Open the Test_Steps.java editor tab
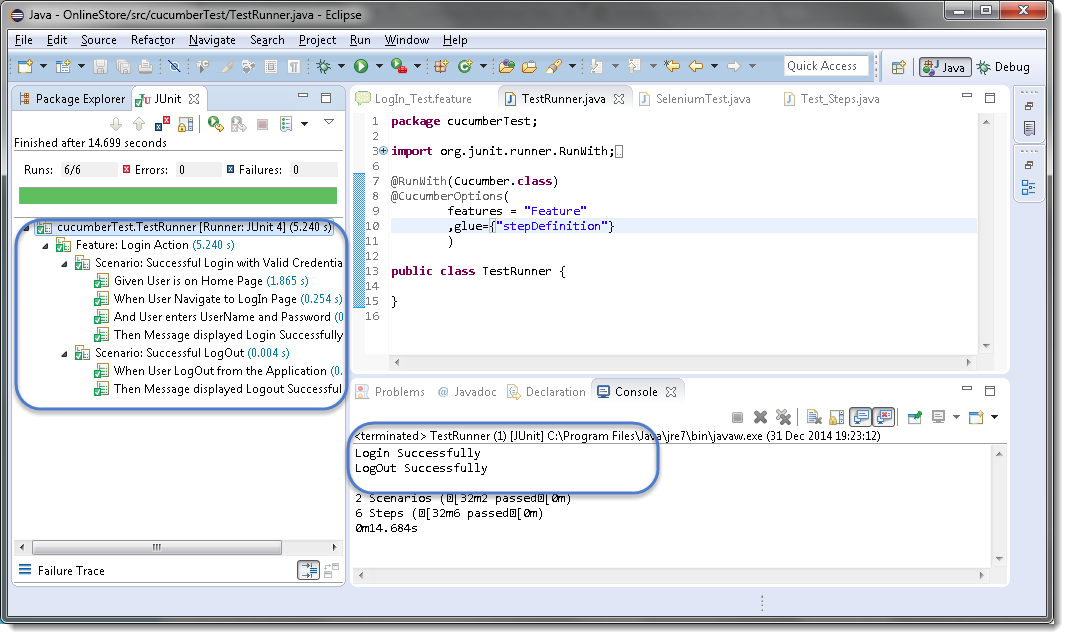 point(832,99)
